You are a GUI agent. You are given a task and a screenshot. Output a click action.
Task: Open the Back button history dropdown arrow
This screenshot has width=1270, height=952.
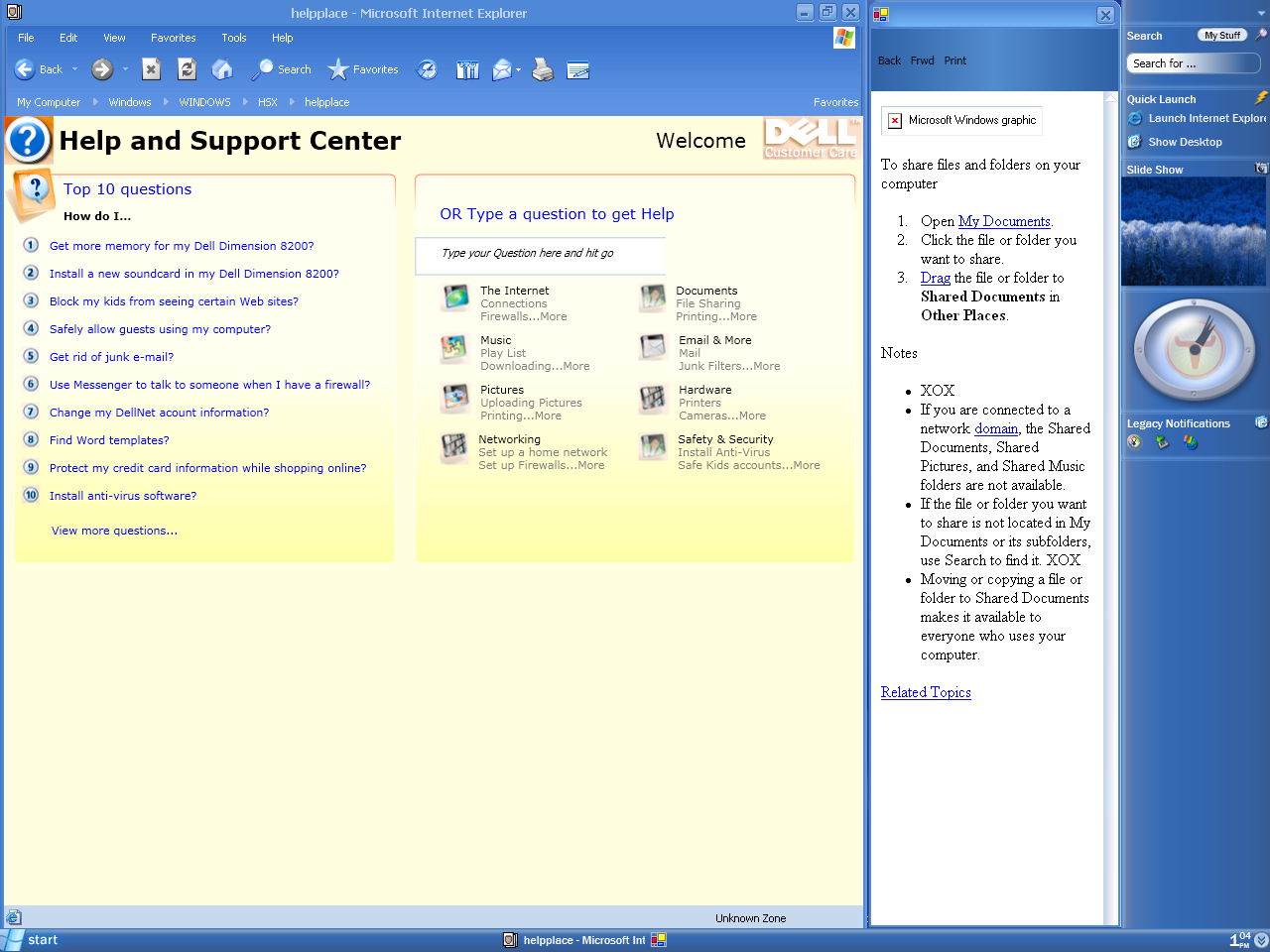point(74,69)
